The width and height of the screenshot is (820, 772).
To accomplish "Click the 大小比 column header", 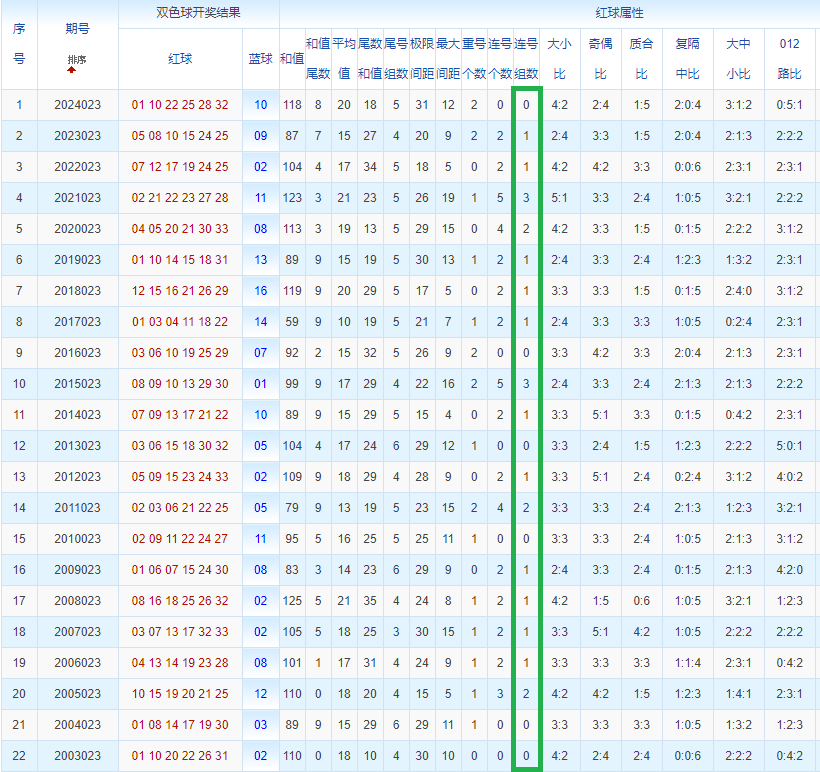I will (560, 59).
